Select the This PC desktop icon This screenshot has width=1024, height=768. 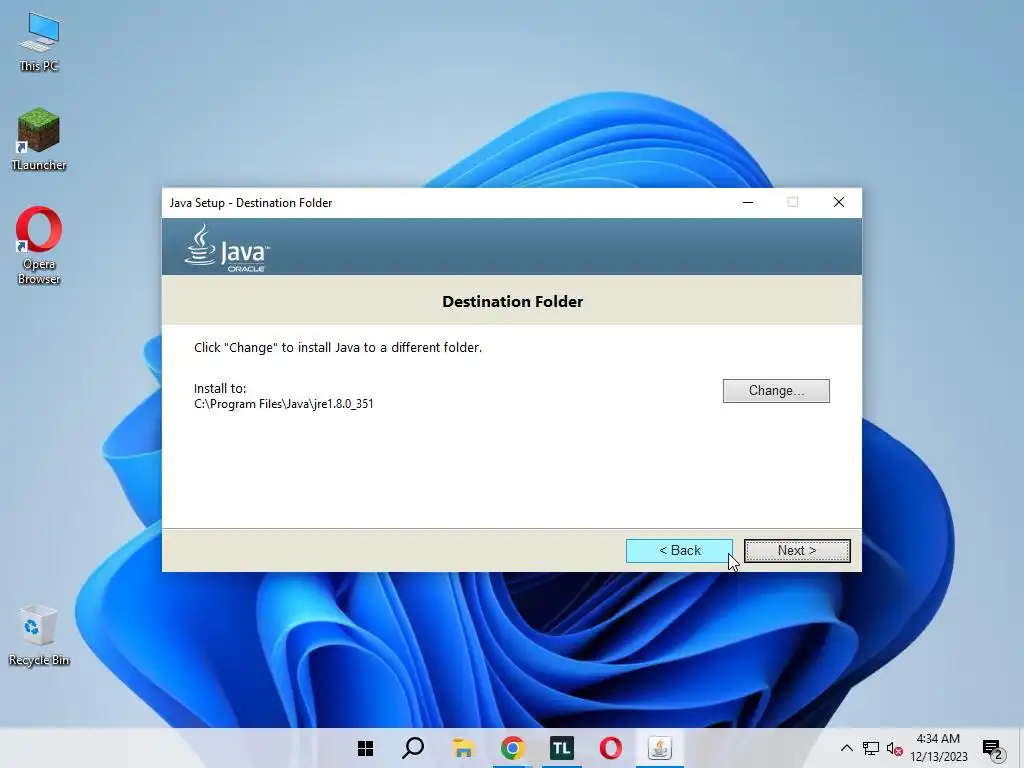pyautogui.click(x=39, y=42)
